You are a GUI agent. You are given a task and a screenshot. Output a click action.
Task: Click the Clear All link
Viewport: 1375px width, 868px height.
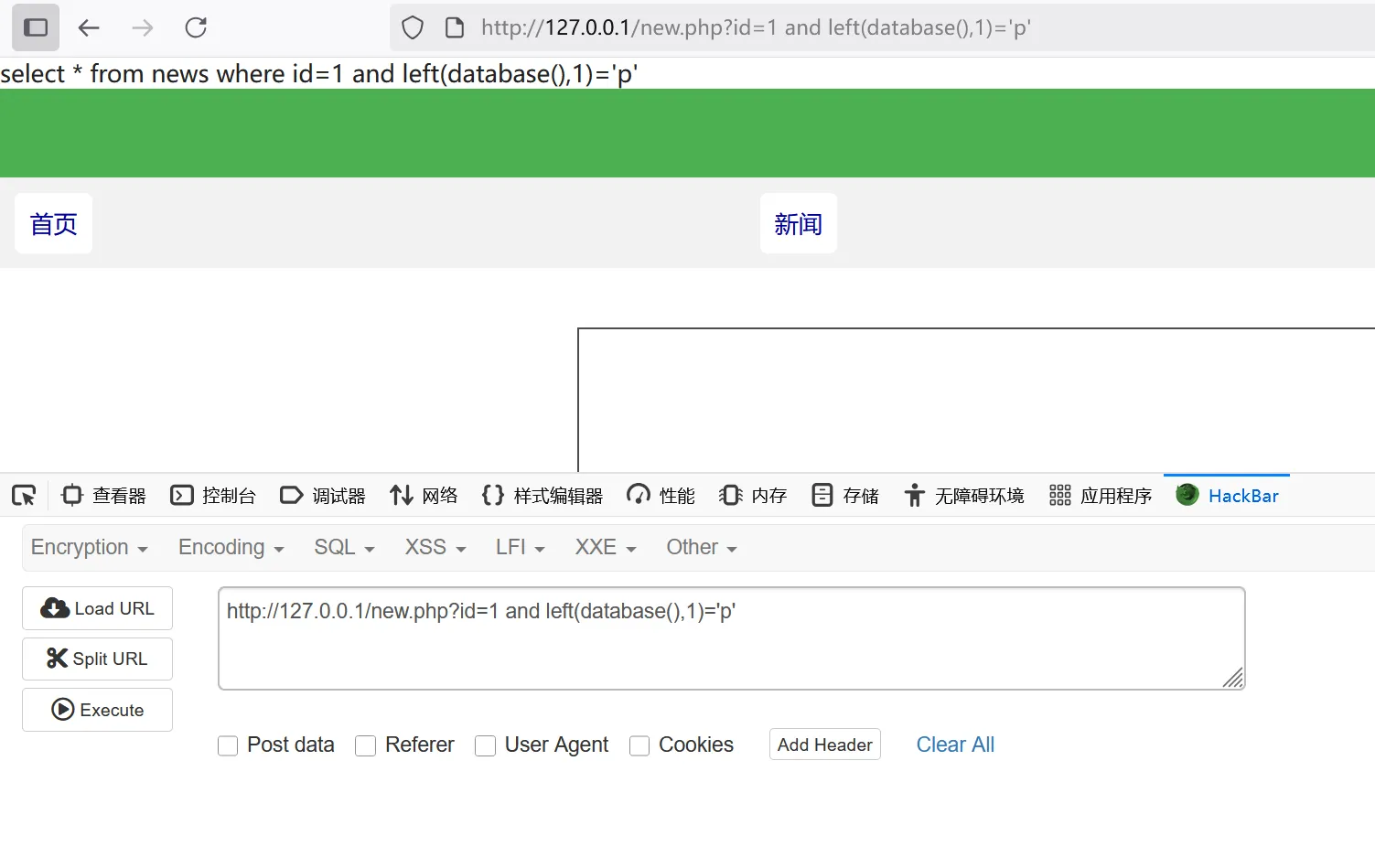(x=955, y=745)
